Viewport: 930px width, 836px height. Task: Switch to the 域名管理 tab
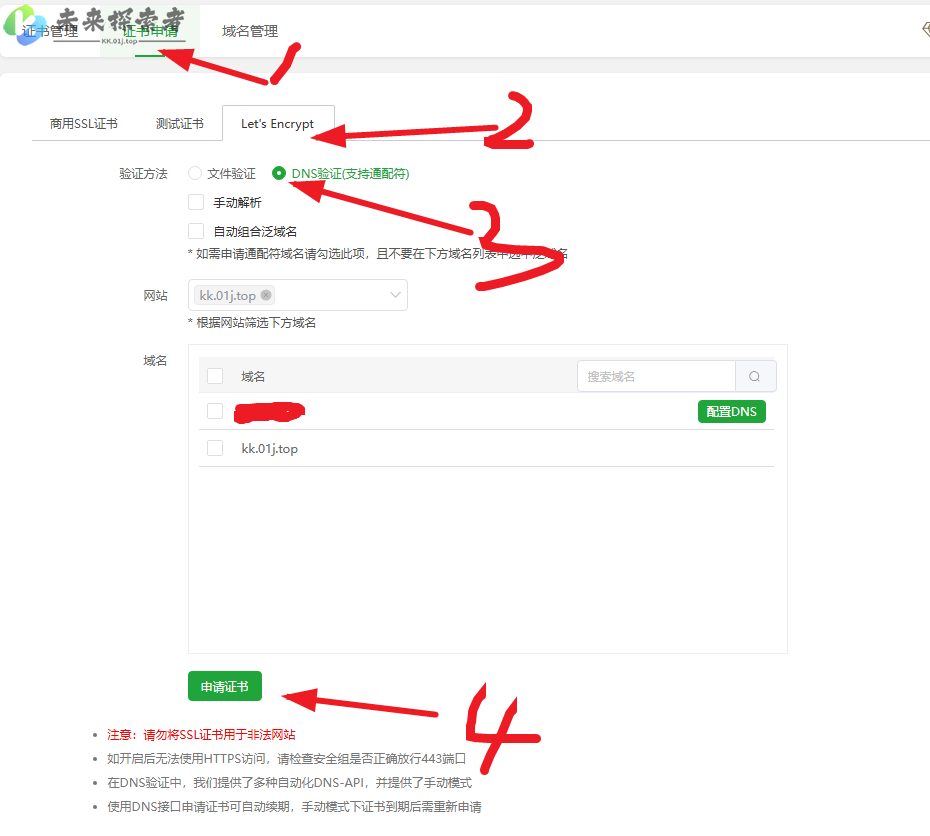pyautogui.click(x=250, y=32)
